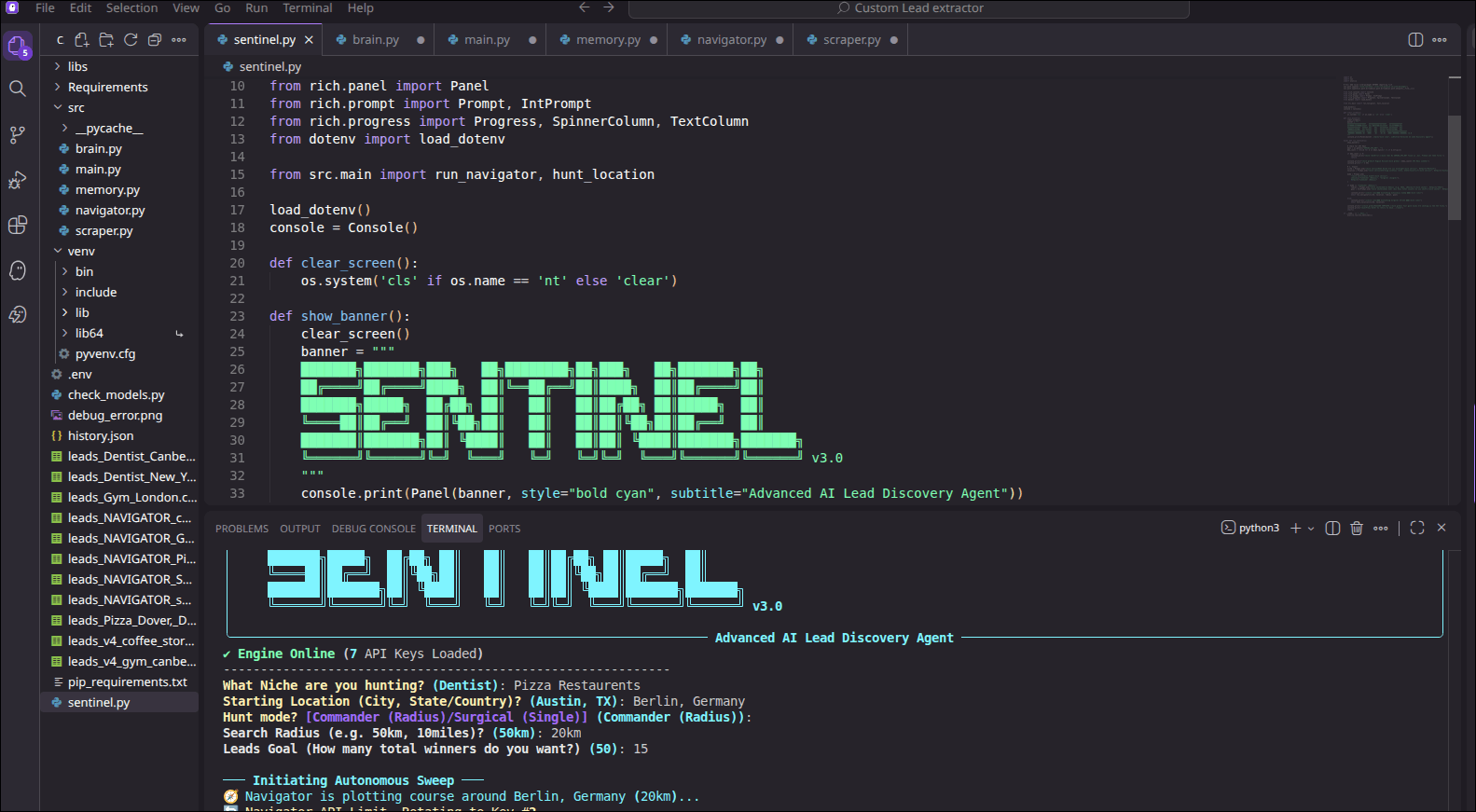Viewport: 1476px width, 812px height.
Task: Split the editor to the right
Action: pos(1415,40)
